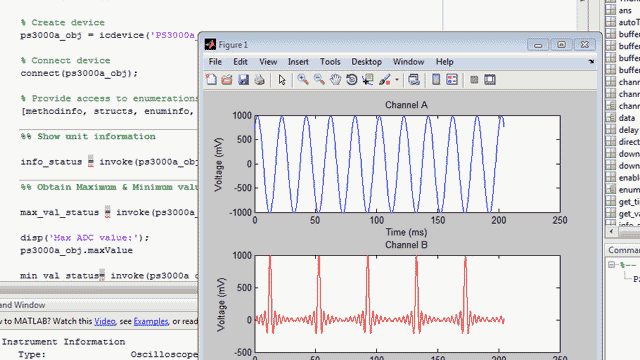
Task: Click Show Plot Tools and Dock Figure
Action: (x=490, y=80)
